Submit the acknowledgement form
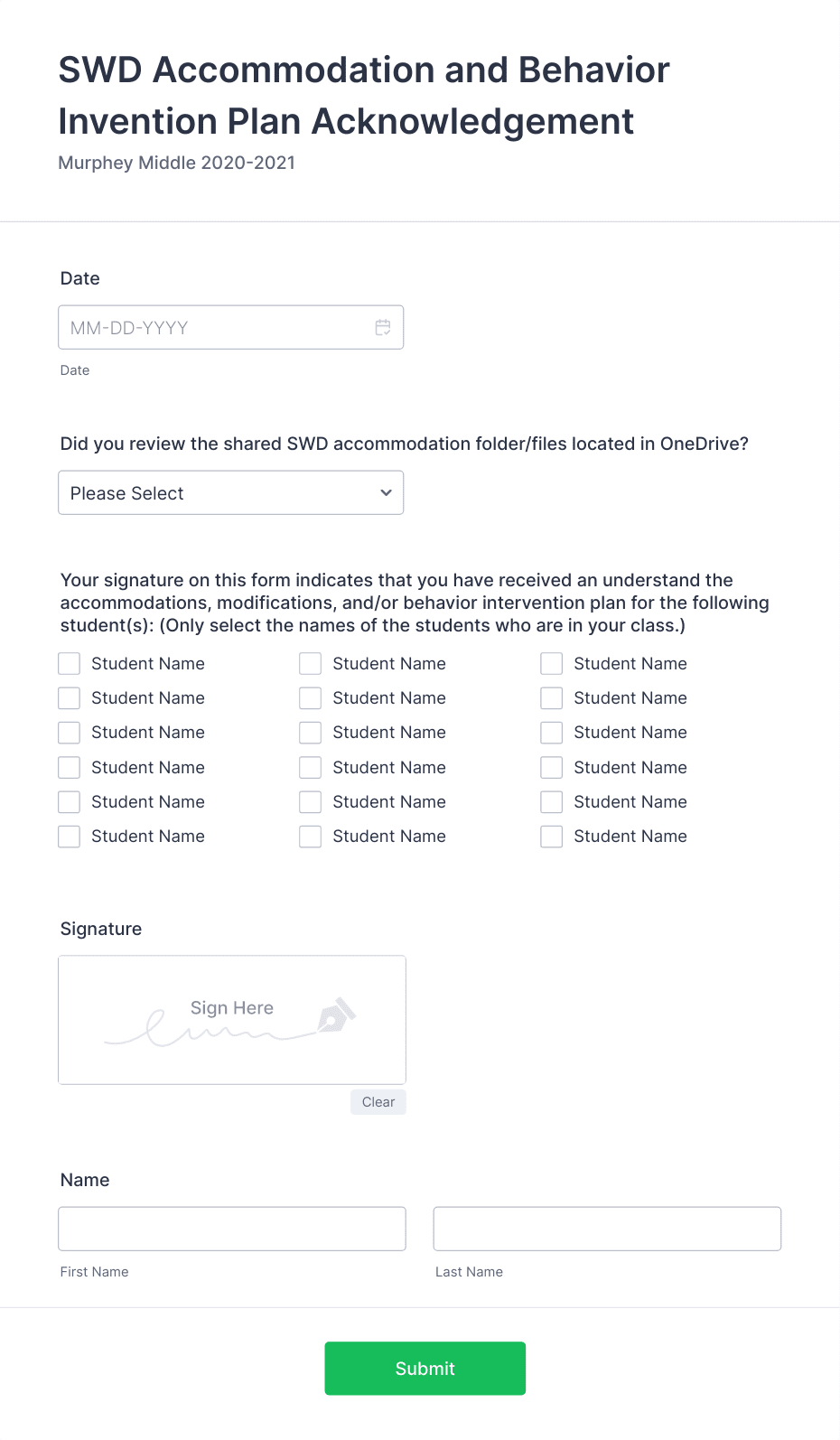Viewport: 840px width, 1440px height. [x=425, y=1369]
